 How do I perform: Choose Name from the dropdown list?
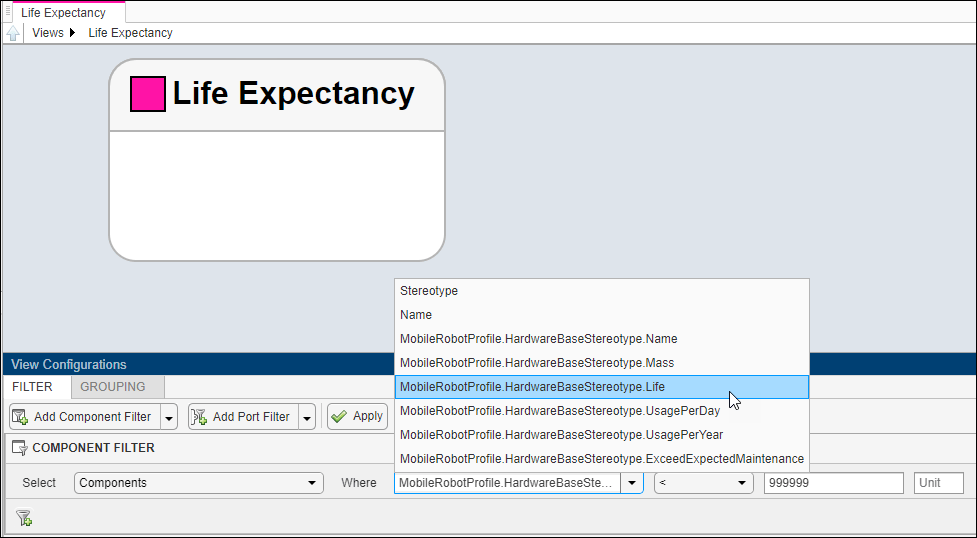(x=602, y=315)
